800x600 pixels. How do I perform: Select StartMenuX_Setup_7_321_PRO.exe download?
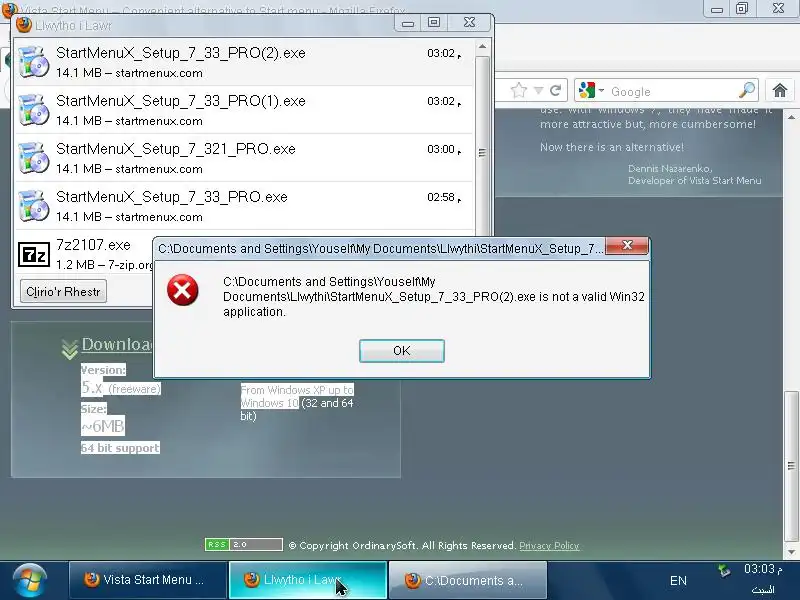[244, 158]
